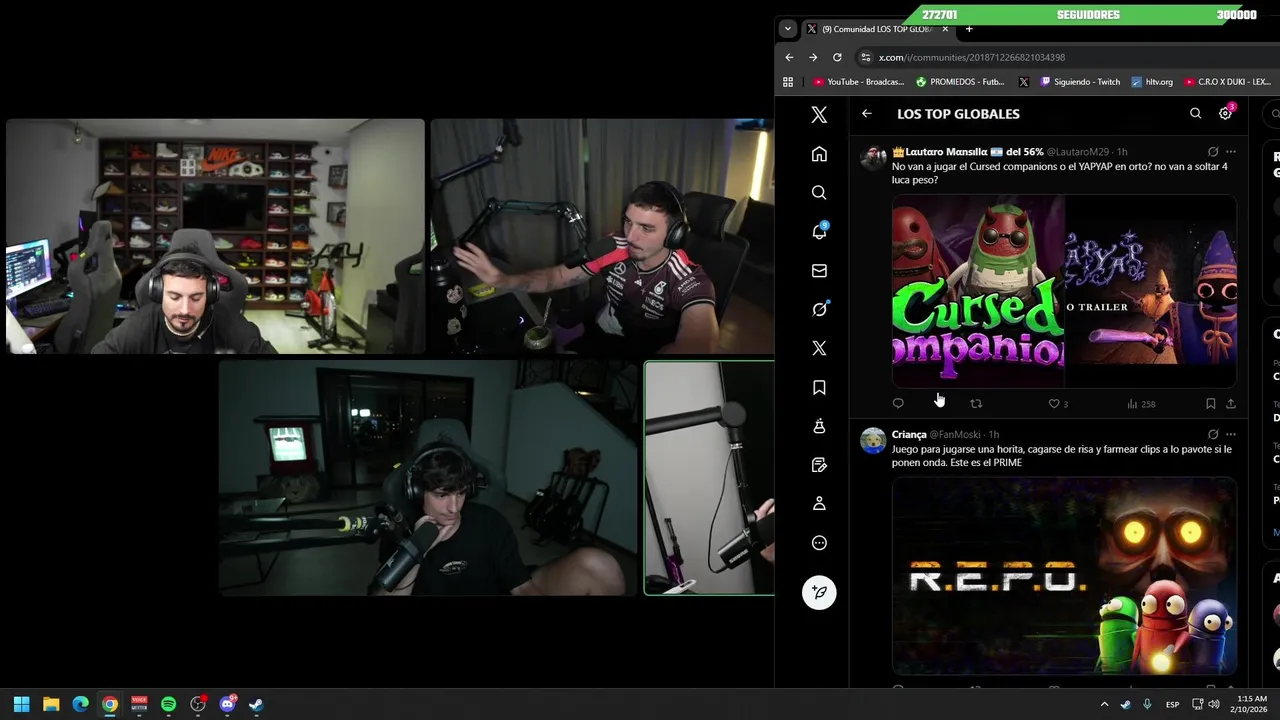Screen dimensions: 1280x720
Task: Open Messages envelope in X sidebar
Action: (819, 270)
